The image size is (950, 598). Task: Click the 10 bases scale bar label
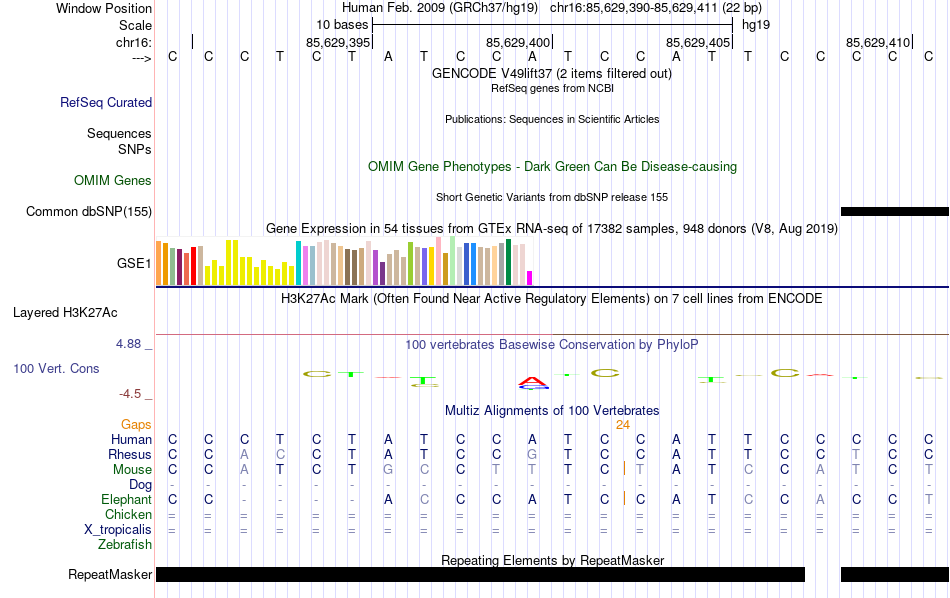tap(342, 25)
